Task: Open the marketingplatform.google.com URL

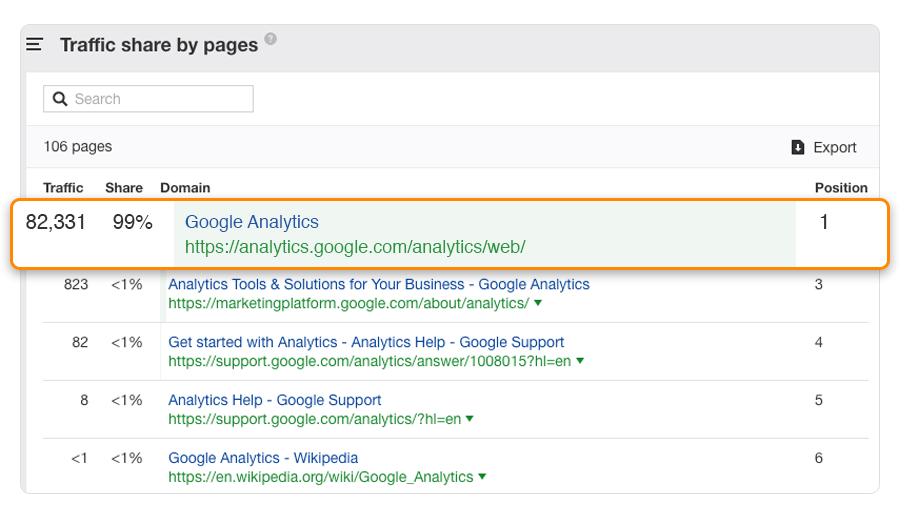Action: point(348,303)
